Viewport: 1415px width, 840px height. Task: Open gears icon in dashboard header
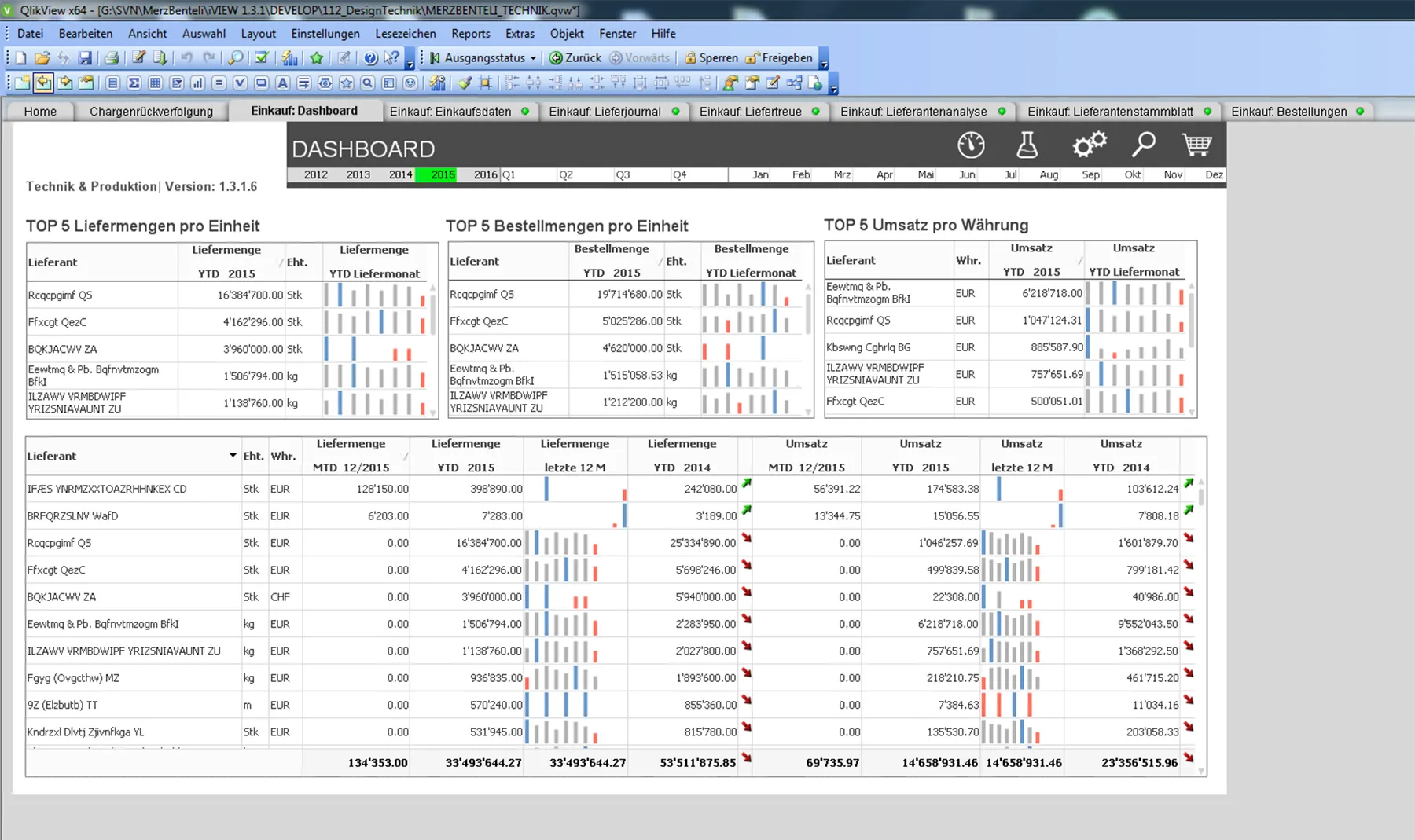(1089, 145)
